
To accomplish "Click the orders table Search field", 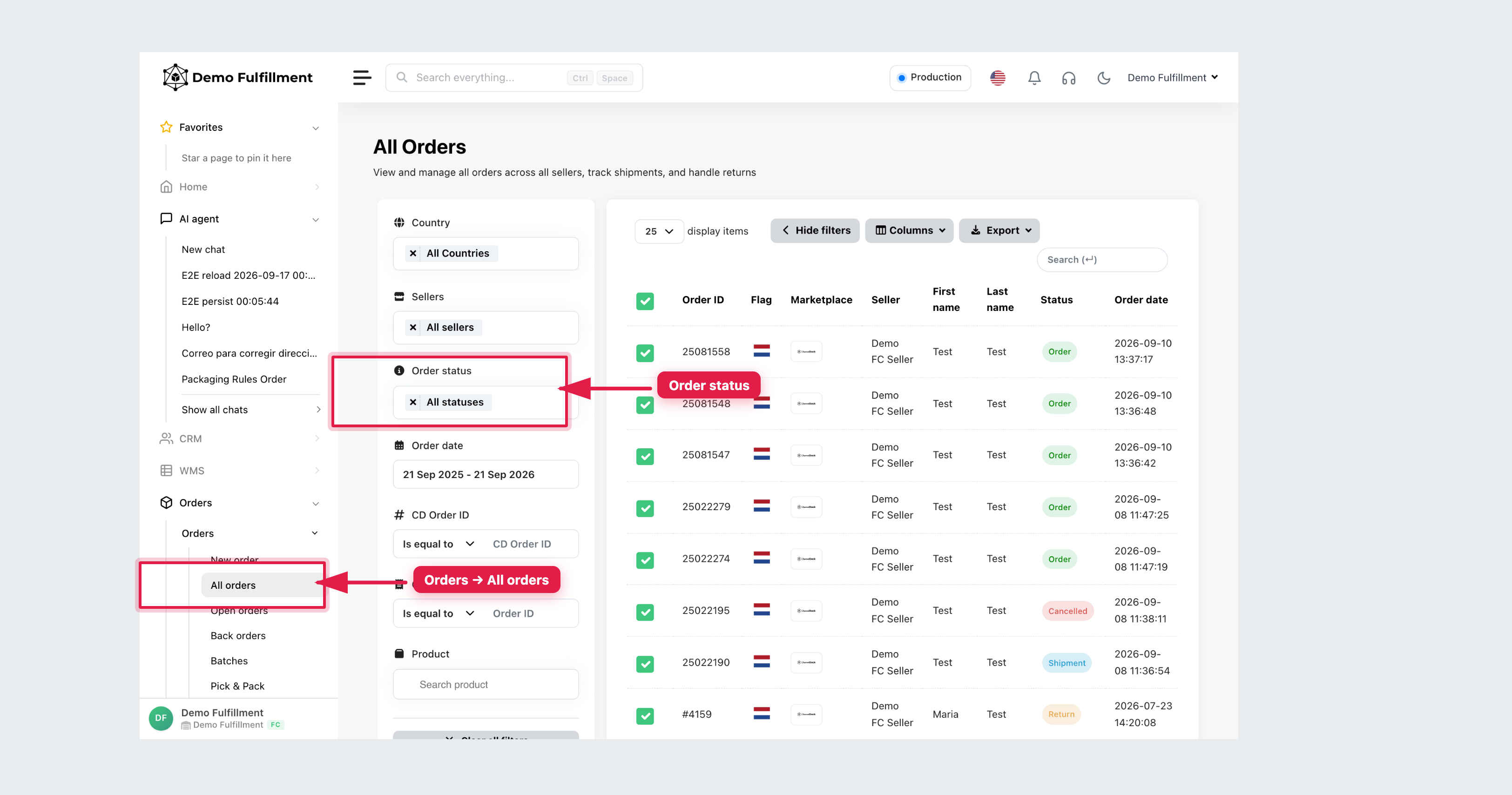I will tap(1102, 259).
